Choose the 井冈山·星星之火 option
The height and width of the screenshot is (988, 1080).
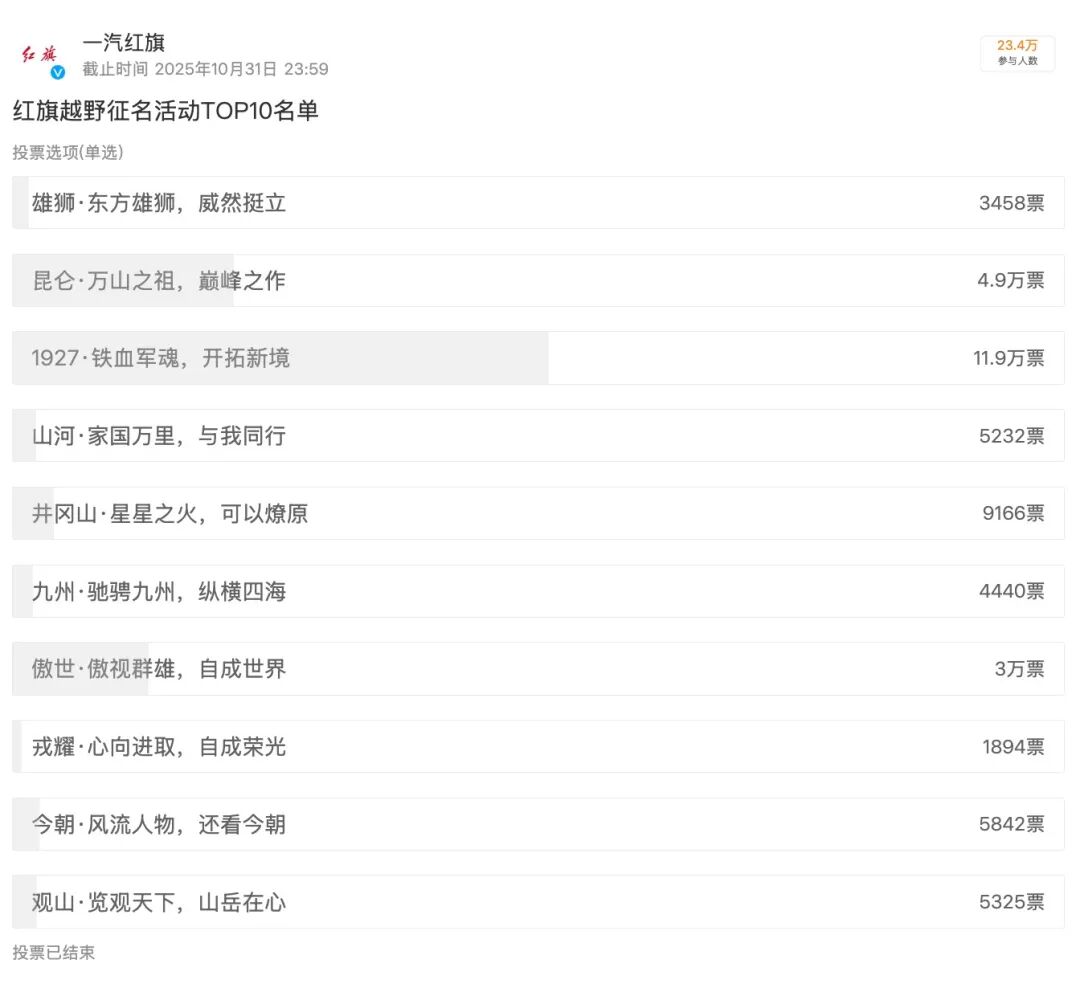click(x=538, y=513)
